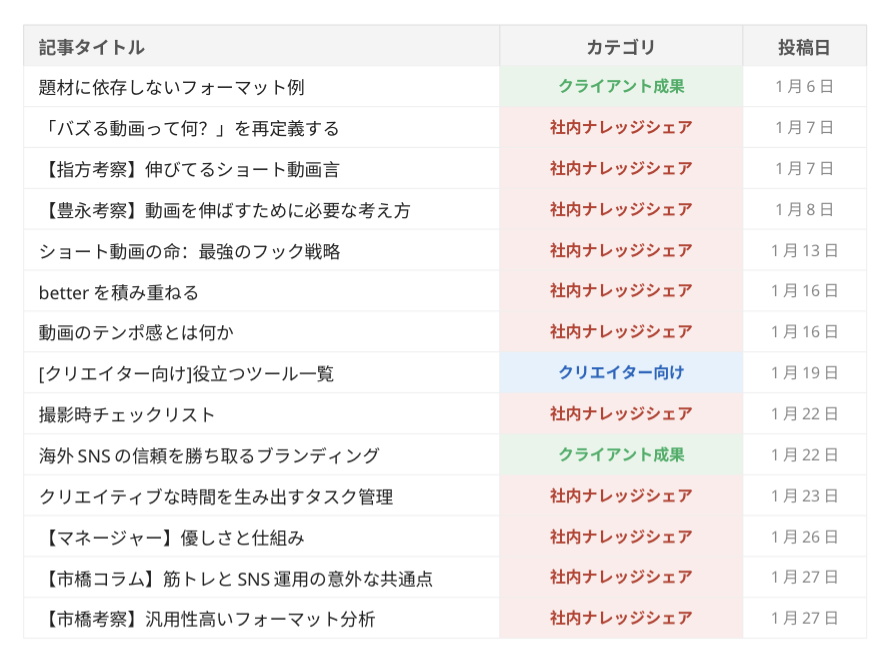Click the 1月6日 date cell

(804, 87)
